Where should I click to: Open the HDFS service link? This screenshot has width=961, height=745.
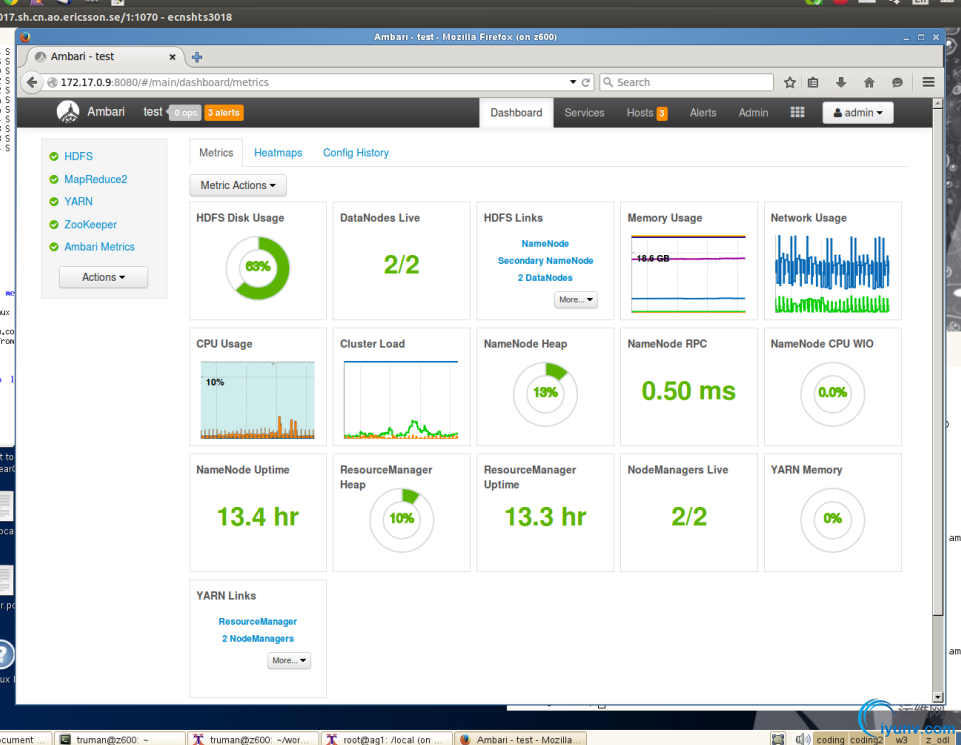pyautogui.click(x=78, y=157)
